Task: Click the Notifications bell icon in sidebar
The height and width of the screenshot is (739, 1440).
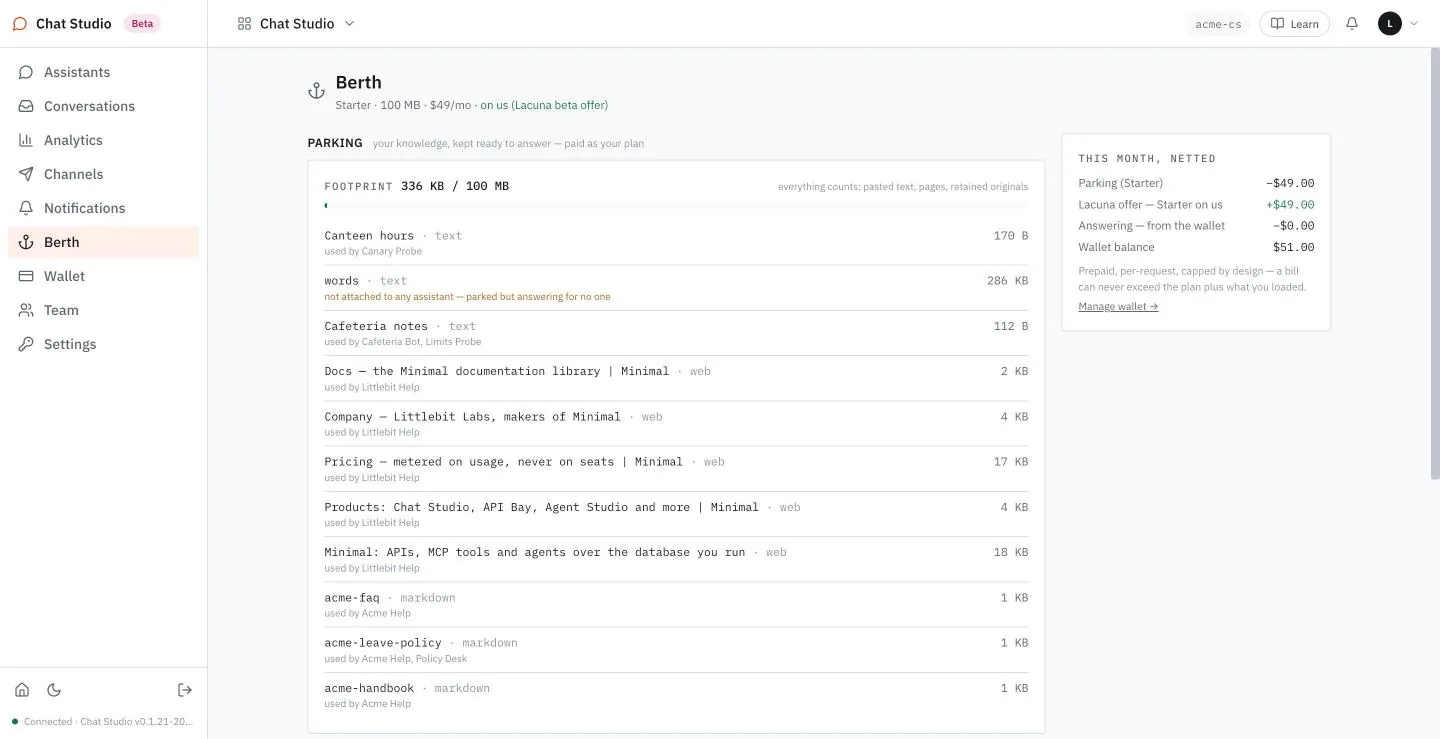Action: [x=26, y=208]
